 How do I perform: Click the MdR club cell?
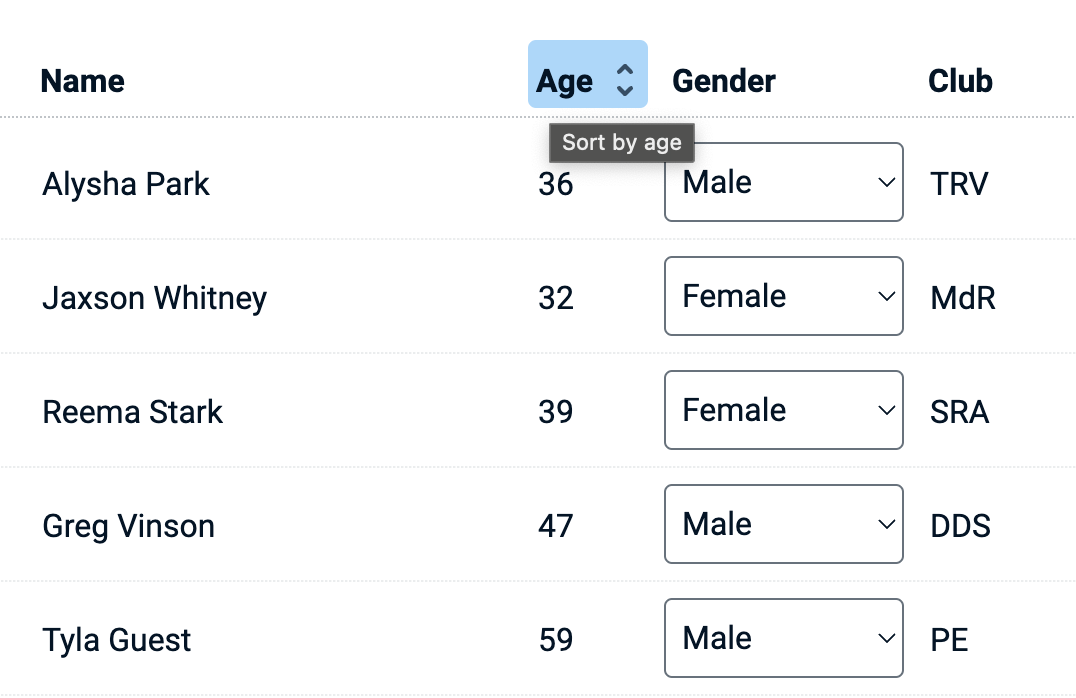(962, 298)
